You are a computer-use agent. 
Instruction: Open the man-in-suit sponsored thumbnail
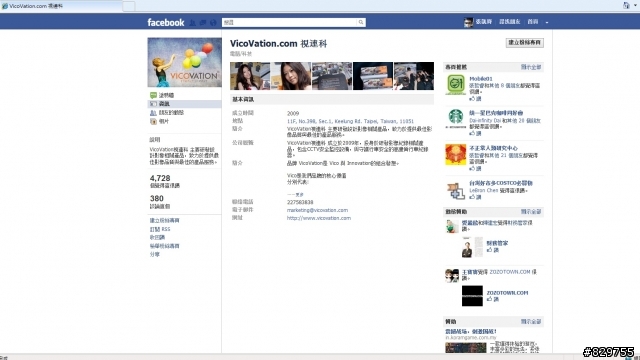pos(472,247)
